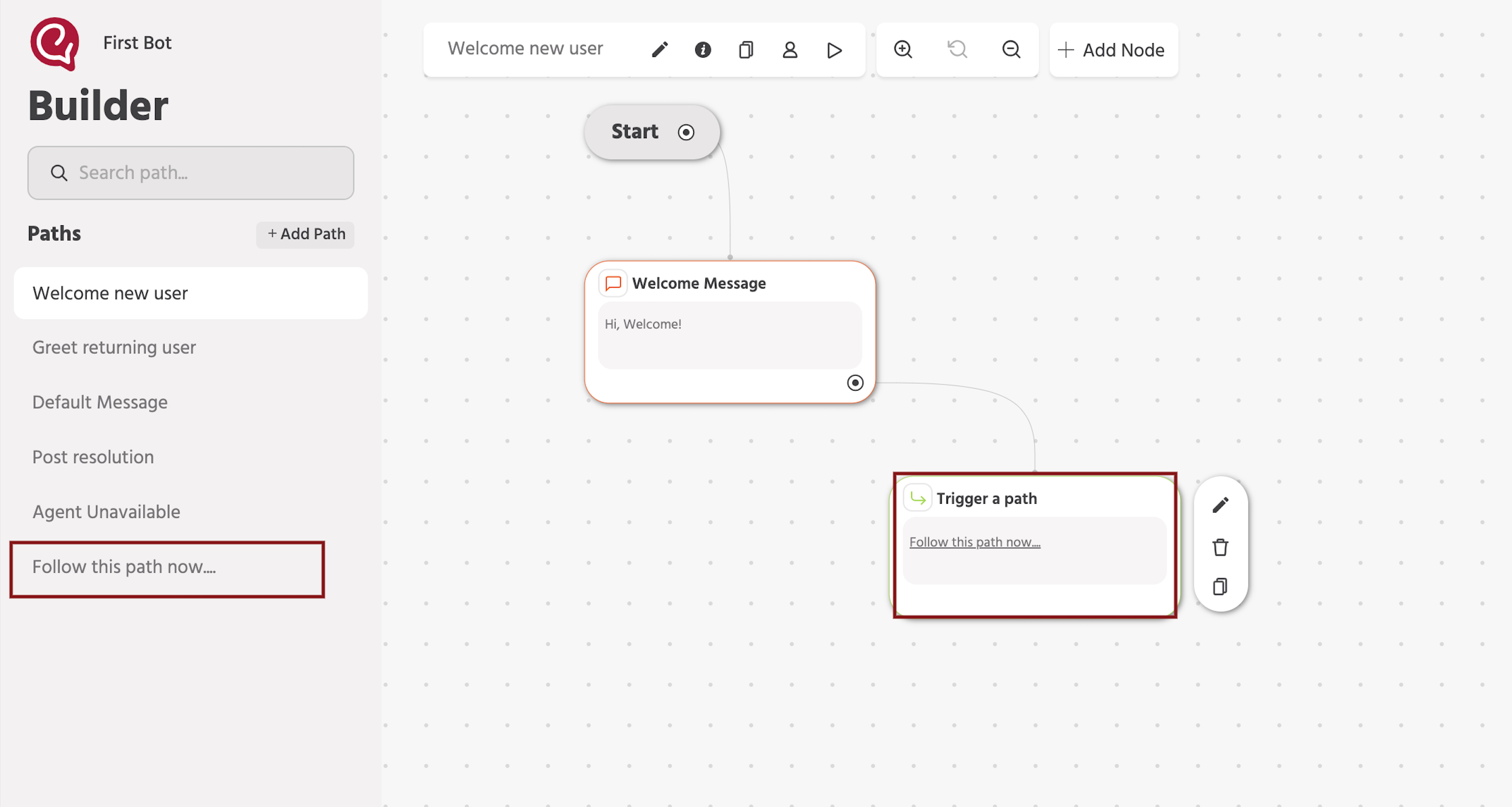Add a new path with Add Path
This screenshot has height=807, width=1512.
[305, 234]
